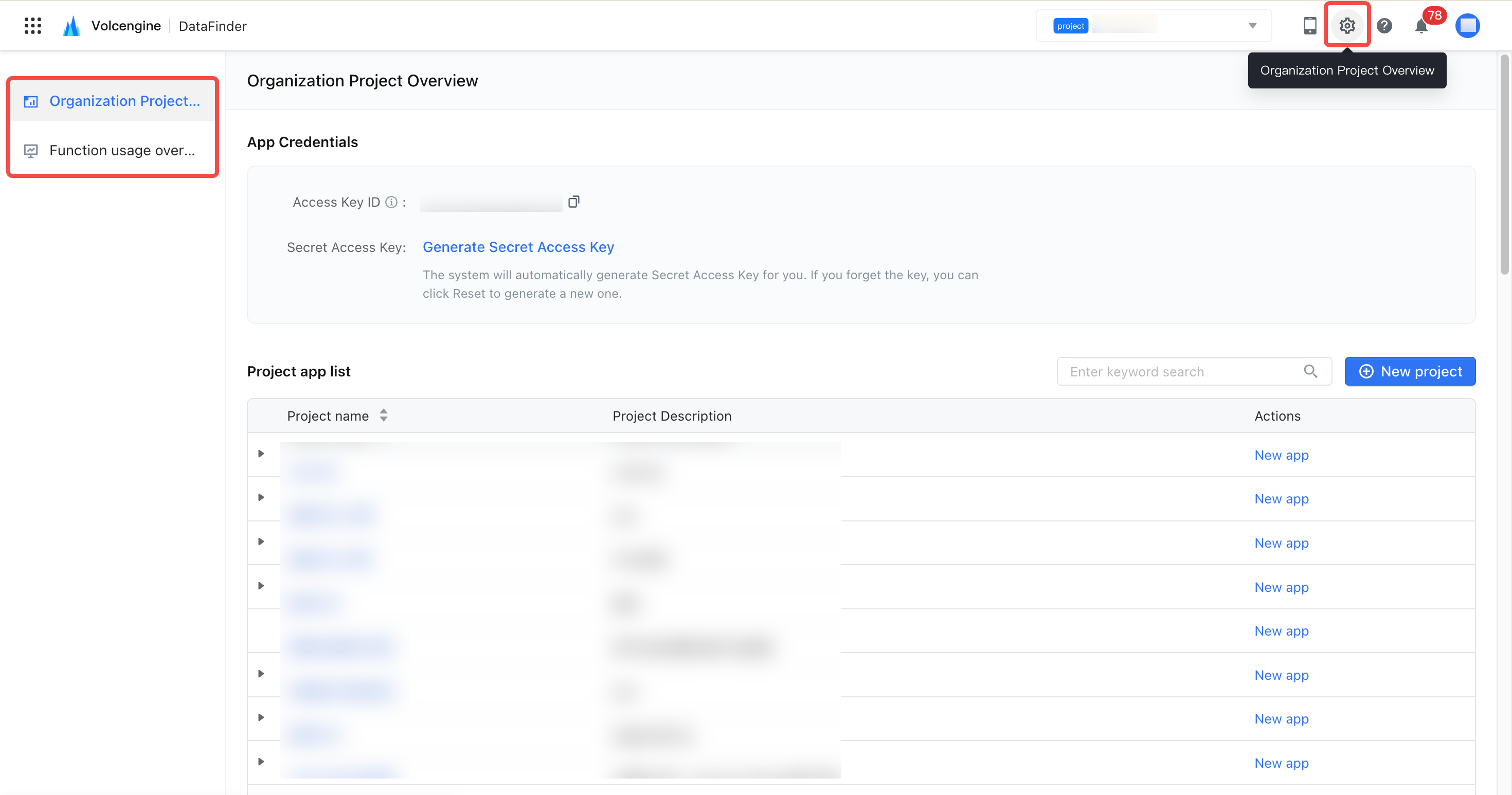
Task: Expand the second project row
Action: [261, 498]
